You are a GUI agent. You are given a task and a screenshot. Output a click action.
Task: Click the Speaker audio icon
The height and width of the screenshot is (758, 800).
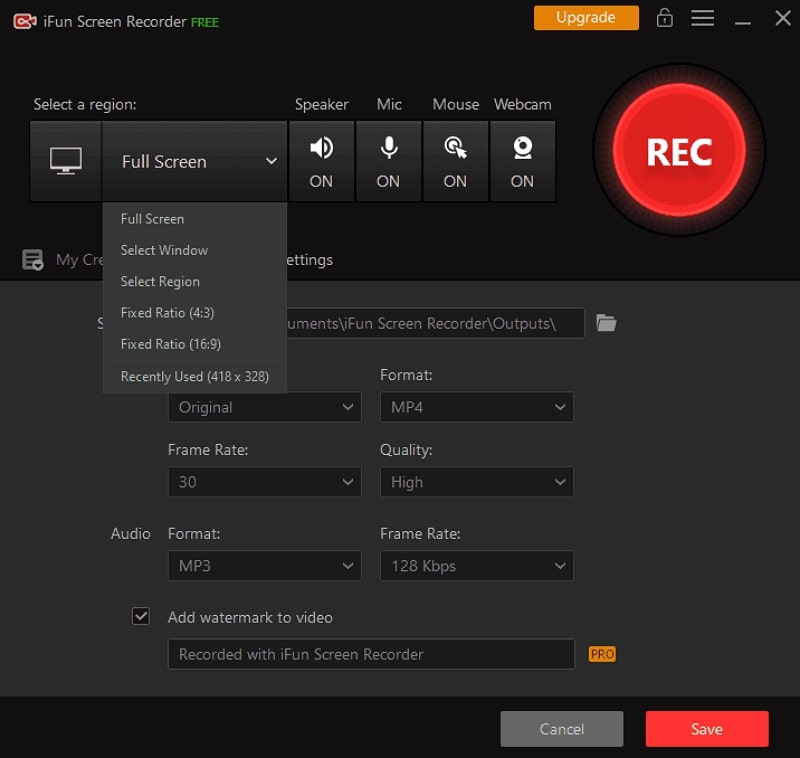pos(321,147)
